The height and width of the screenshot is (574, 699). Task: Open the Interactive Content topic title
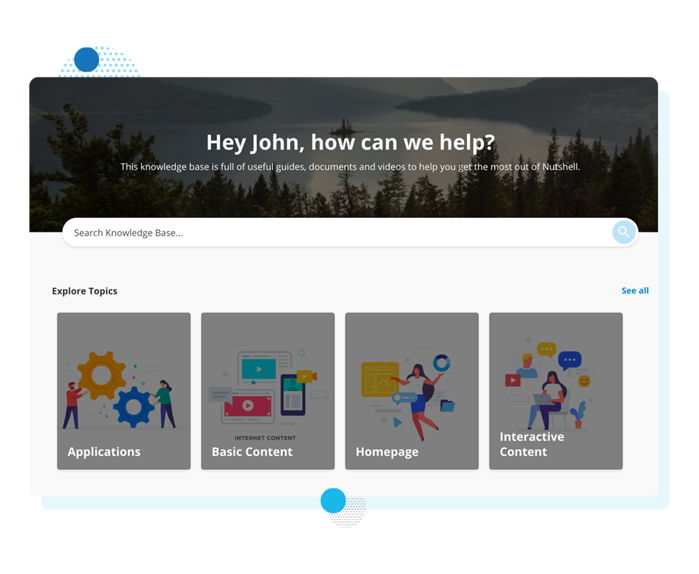pyautogui.click(x=531, y=444)
